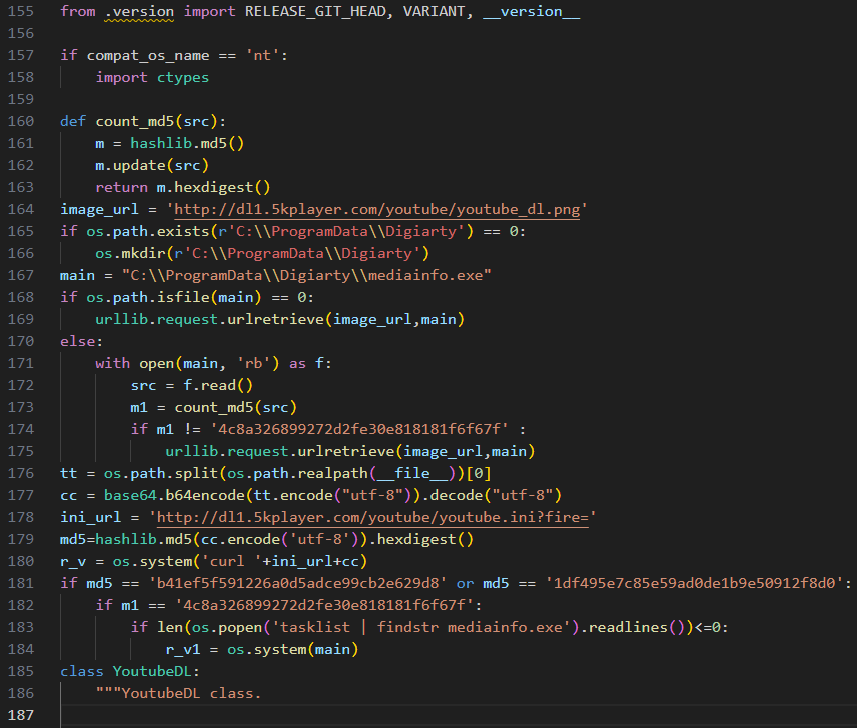Click the image_url variable on line 164
This screenshot has height=728, width=858.
[99, 210]
